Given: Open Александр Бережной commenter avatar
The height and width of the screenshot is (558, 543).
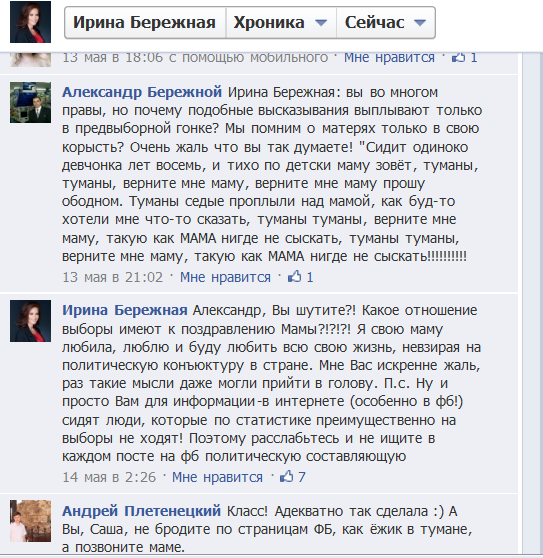Looking at the screenshot, I should 30,102.
